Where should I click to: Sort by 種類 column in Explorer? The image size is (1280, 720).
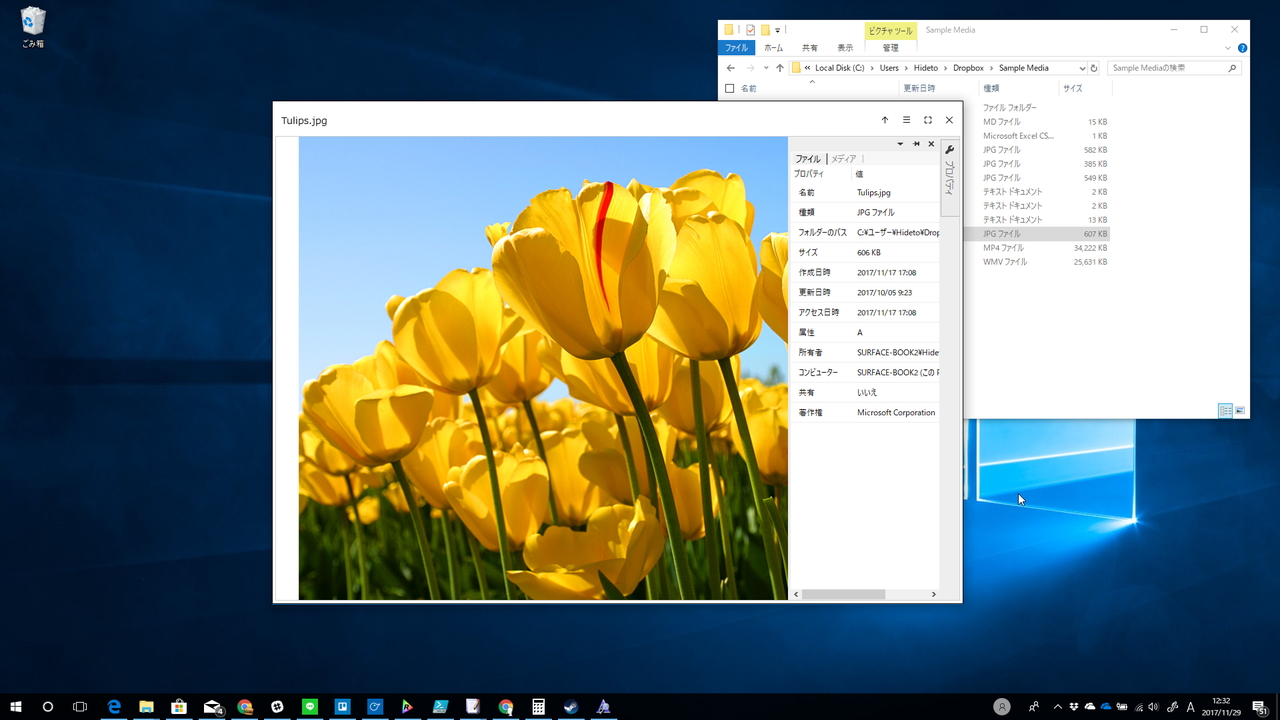click(991, 88)
